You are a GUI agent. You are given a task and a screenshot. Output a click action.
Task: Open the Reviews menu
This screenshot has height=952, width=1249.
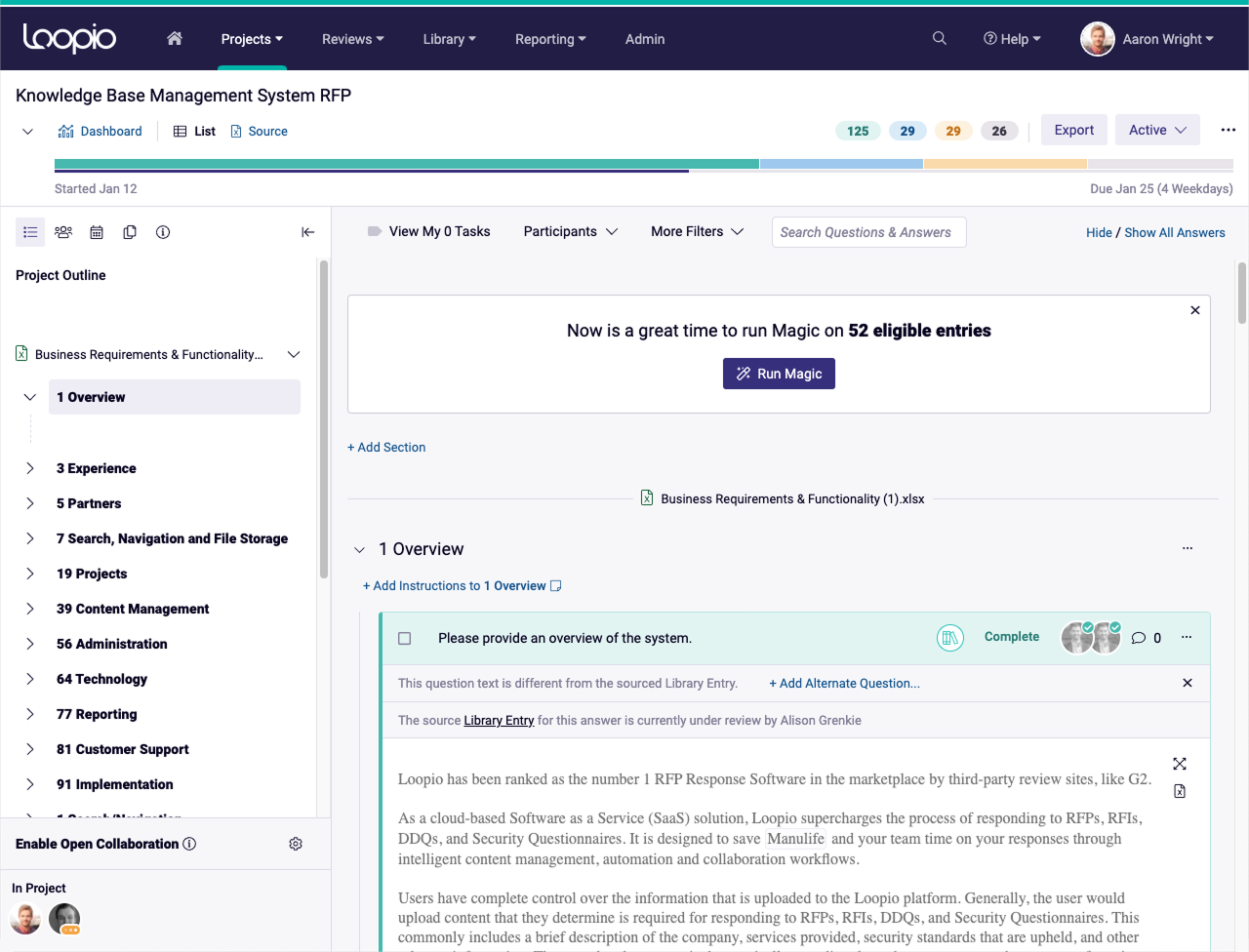(353, 39)
